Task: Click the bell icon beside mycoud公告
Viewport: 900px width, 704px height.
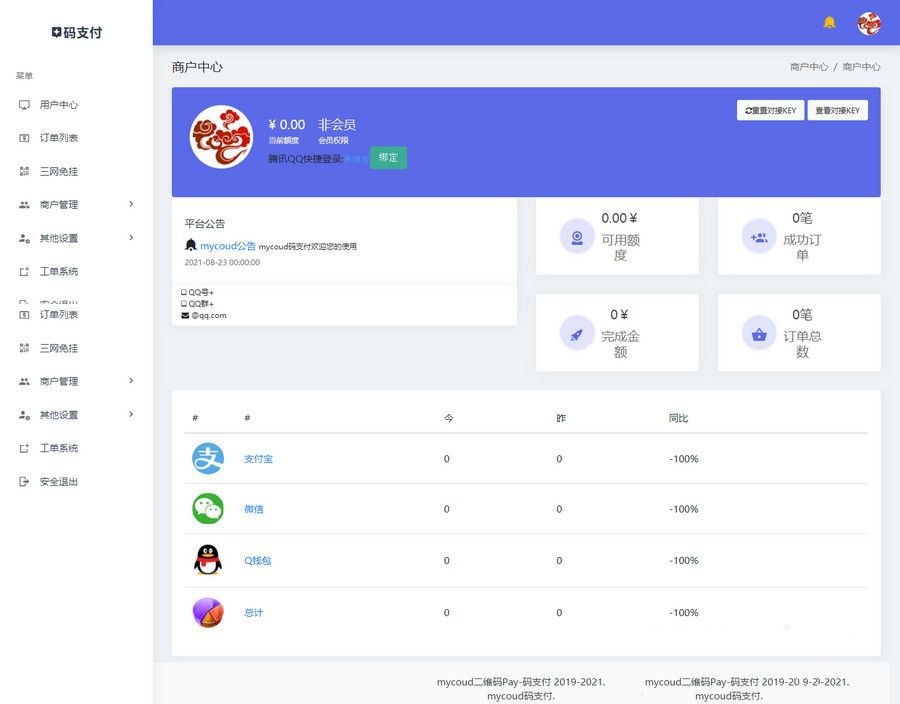Action: (x=191, y=245)
